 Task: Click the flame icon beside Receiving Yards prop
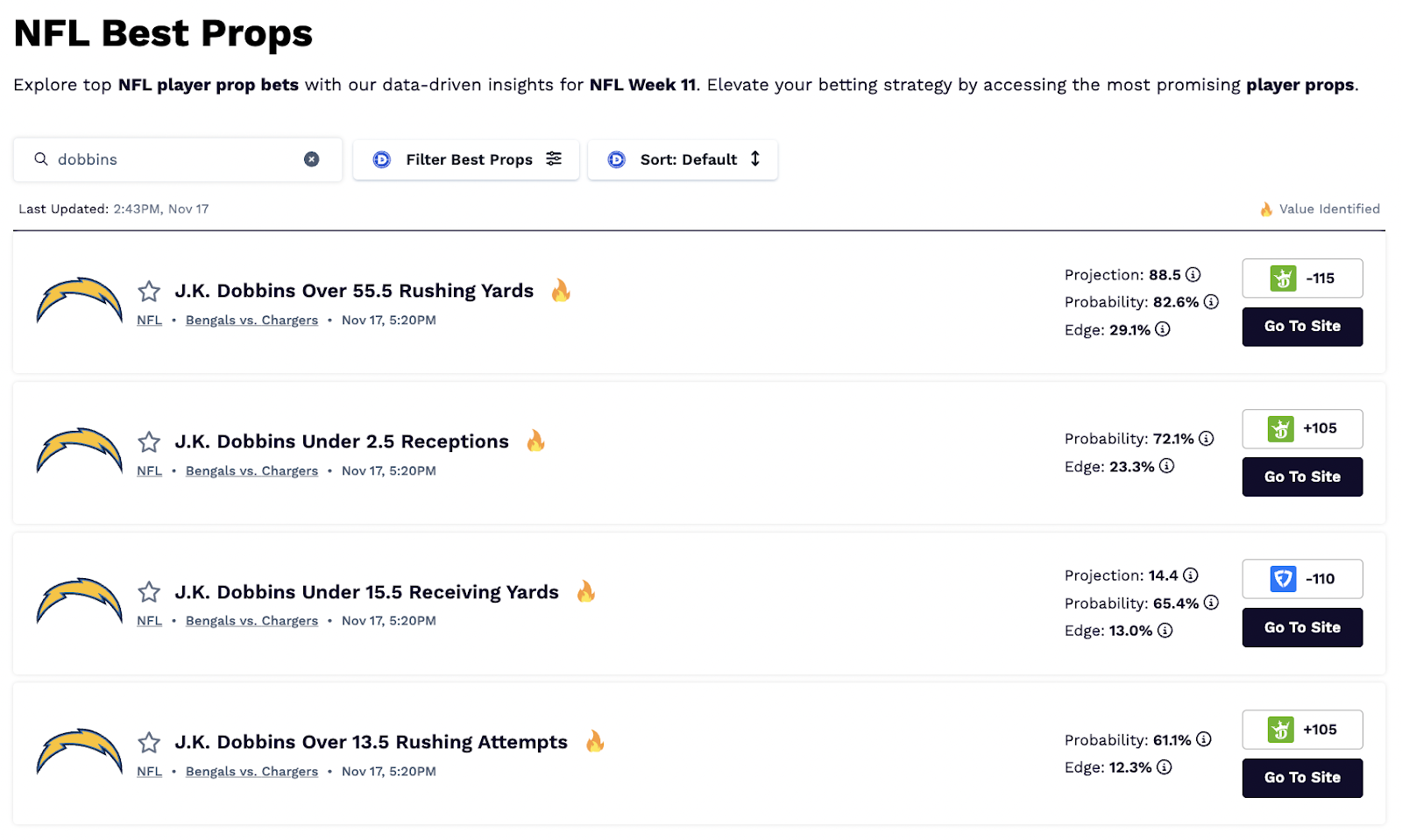[586, 591]
